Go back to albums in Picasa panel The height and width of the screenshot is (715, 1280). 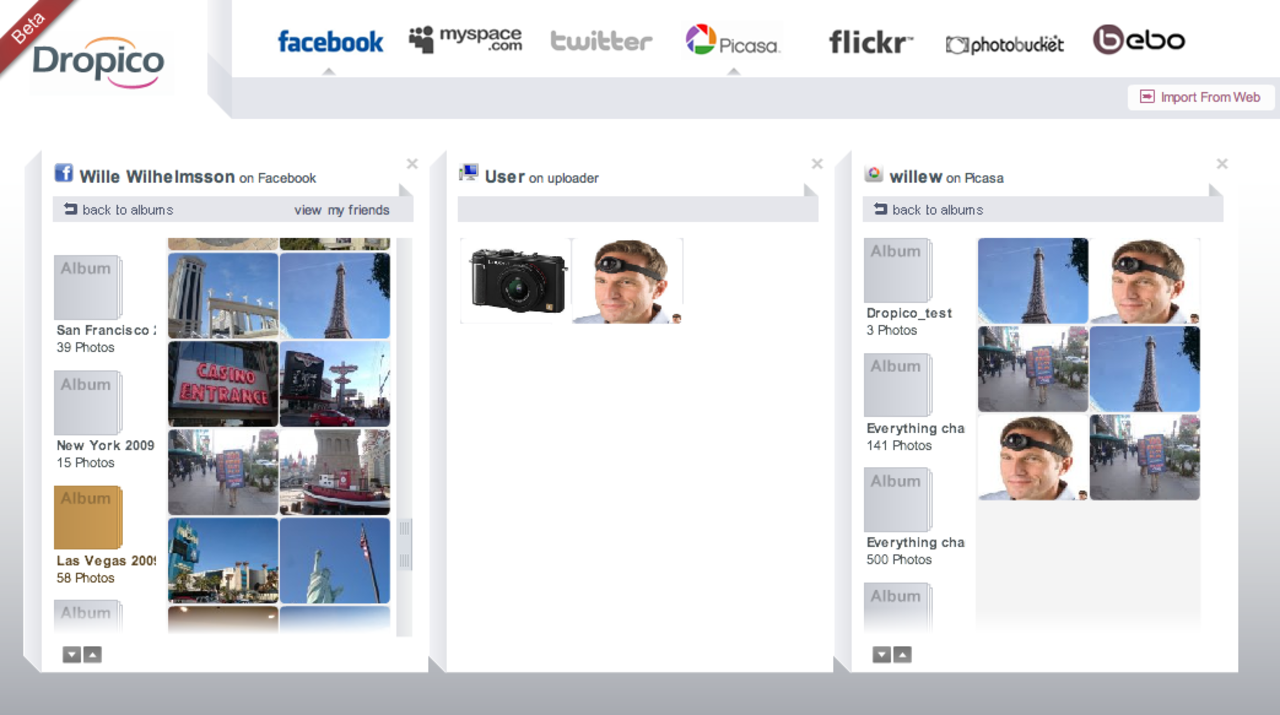tap(928, 210)
